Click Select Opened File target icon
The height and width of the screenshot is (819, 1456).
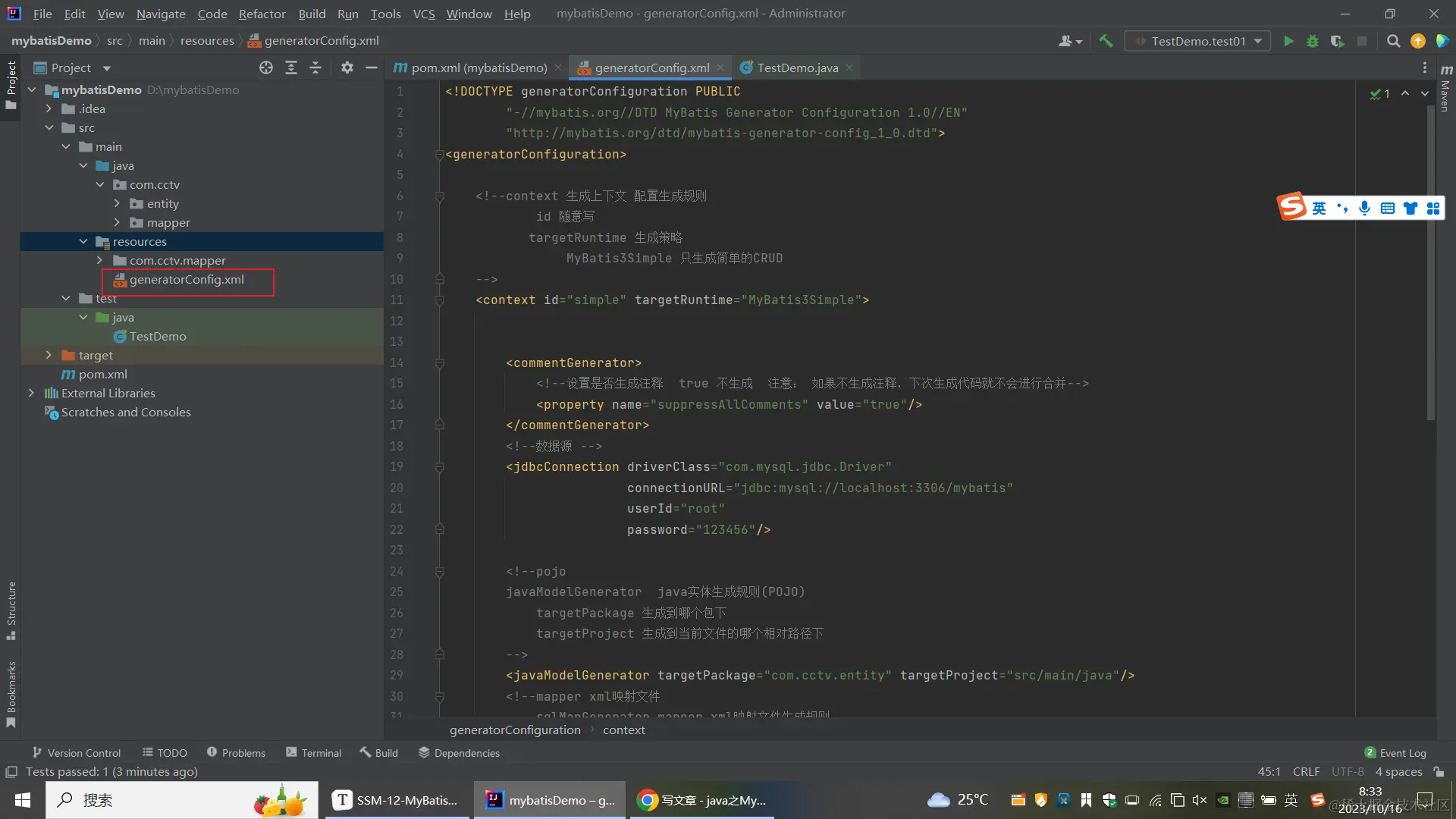pos(266,68)
